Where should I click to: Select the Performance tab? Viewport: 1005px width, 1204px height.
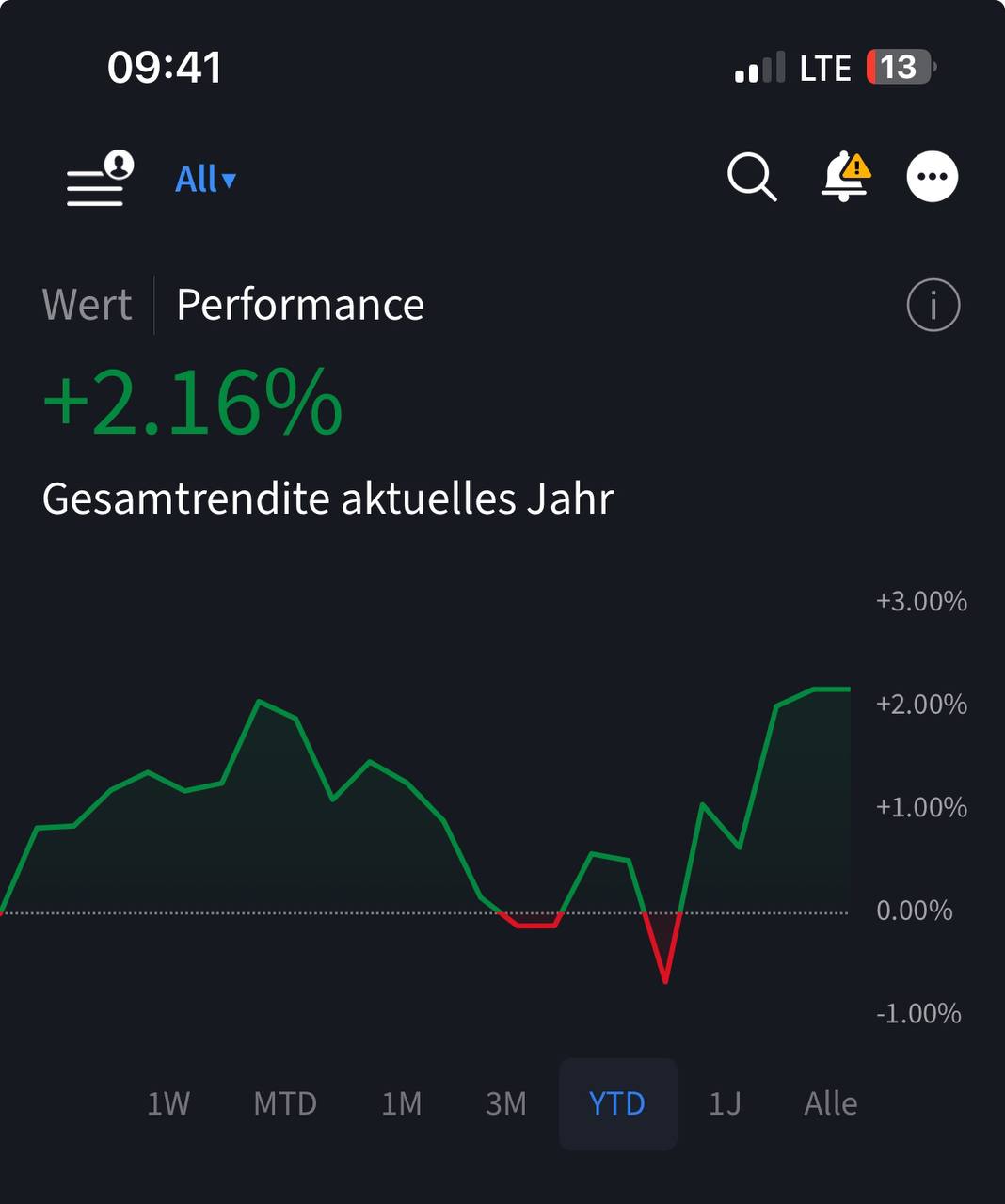coord(300,305)
